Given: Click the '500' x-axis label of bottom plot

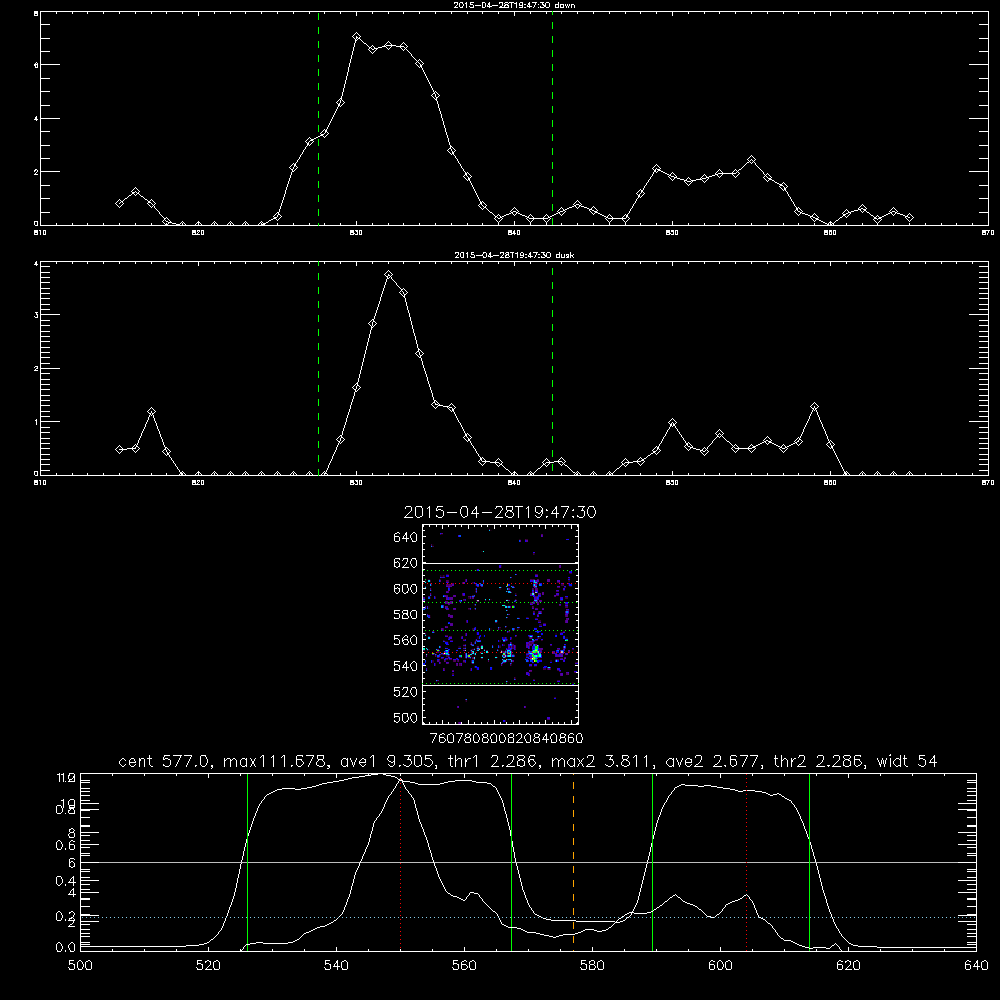Looking at the screenshot, I should click(80, 966).
